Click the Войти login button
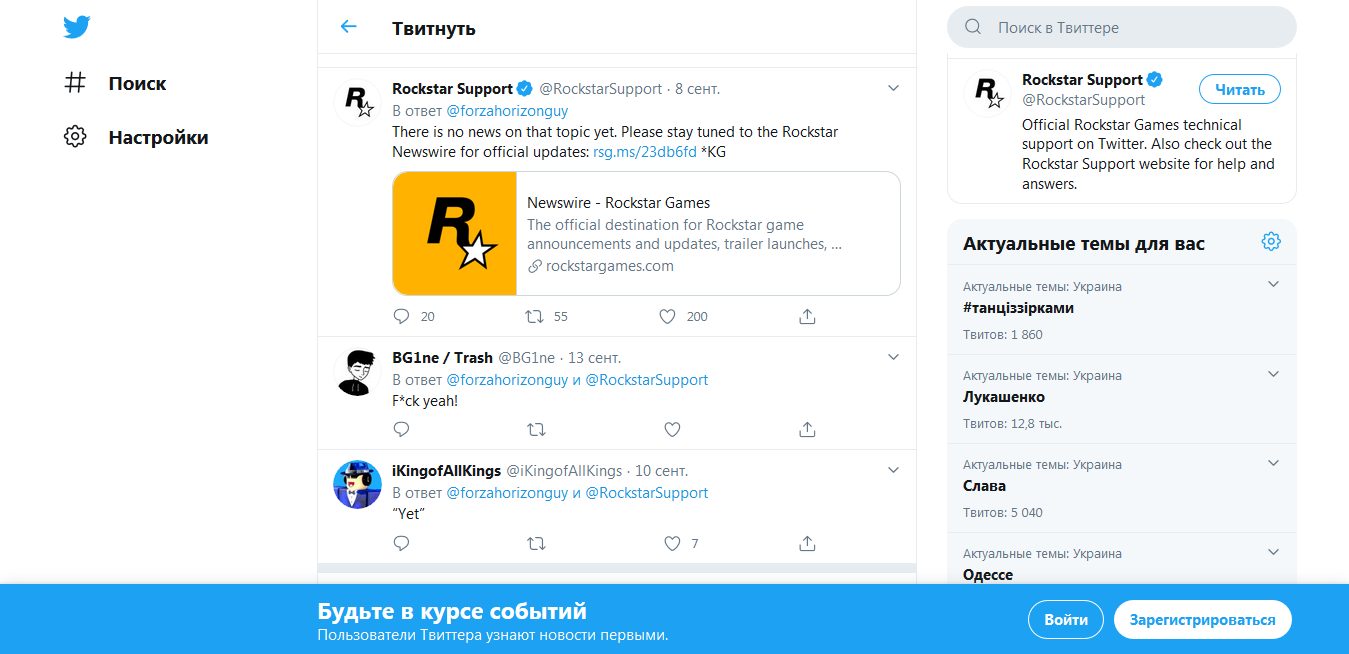The width and height of the screenshot is (1349, 654). (x=1066, y=620)
